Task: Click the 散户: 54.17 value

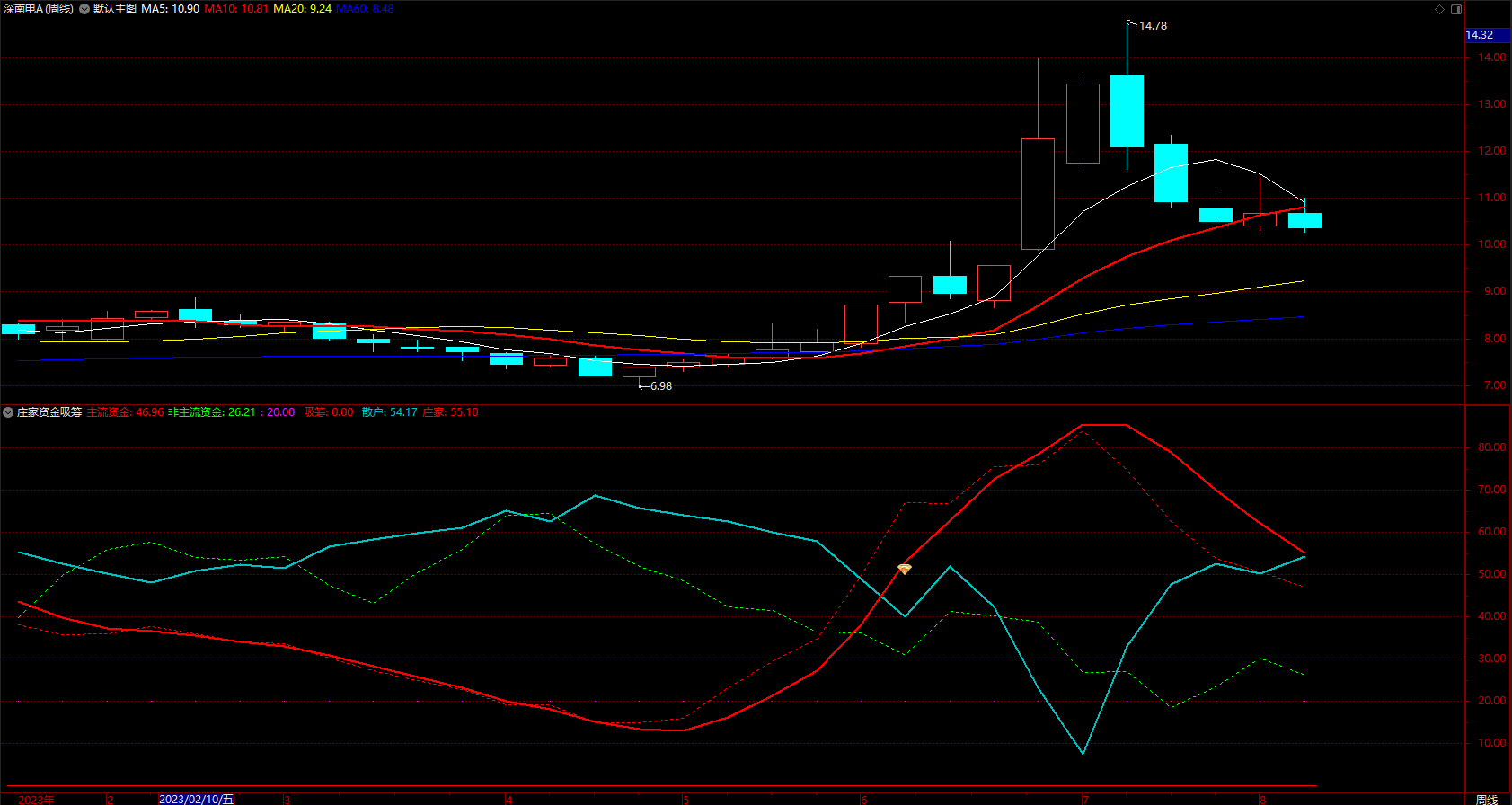Action: pyautogui.click(x=390, y=412)
